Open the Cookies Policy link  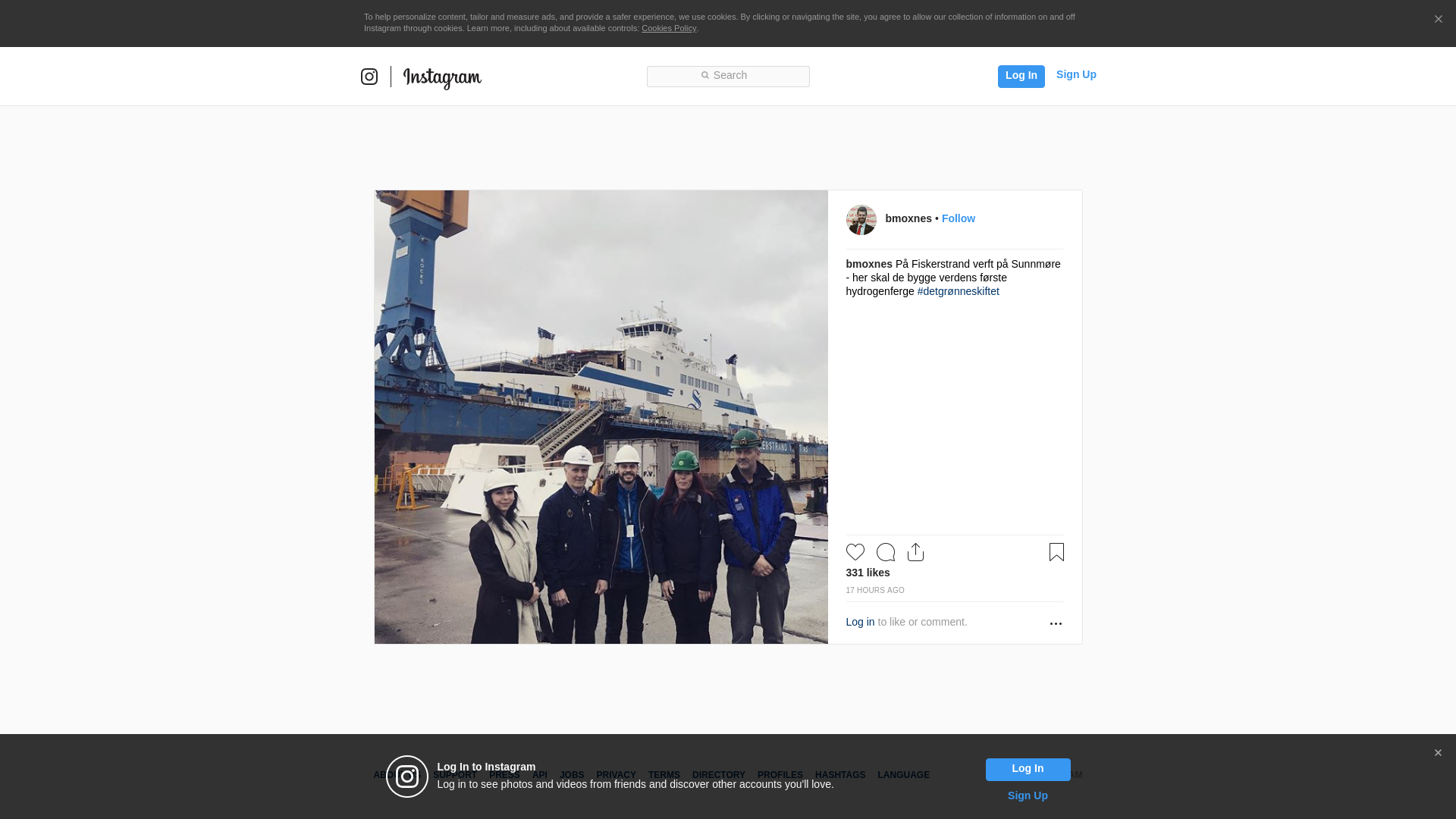pos(669,28)
